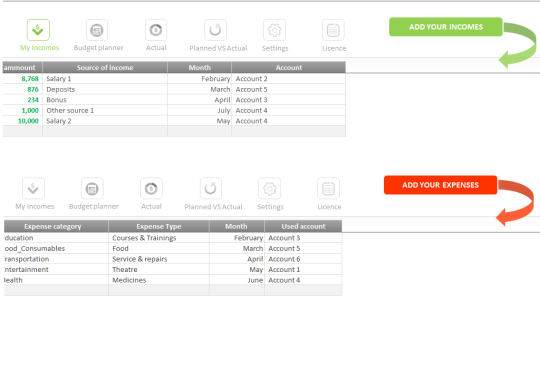Select the income table Month header
540x390 pixels.
[199, 68]
